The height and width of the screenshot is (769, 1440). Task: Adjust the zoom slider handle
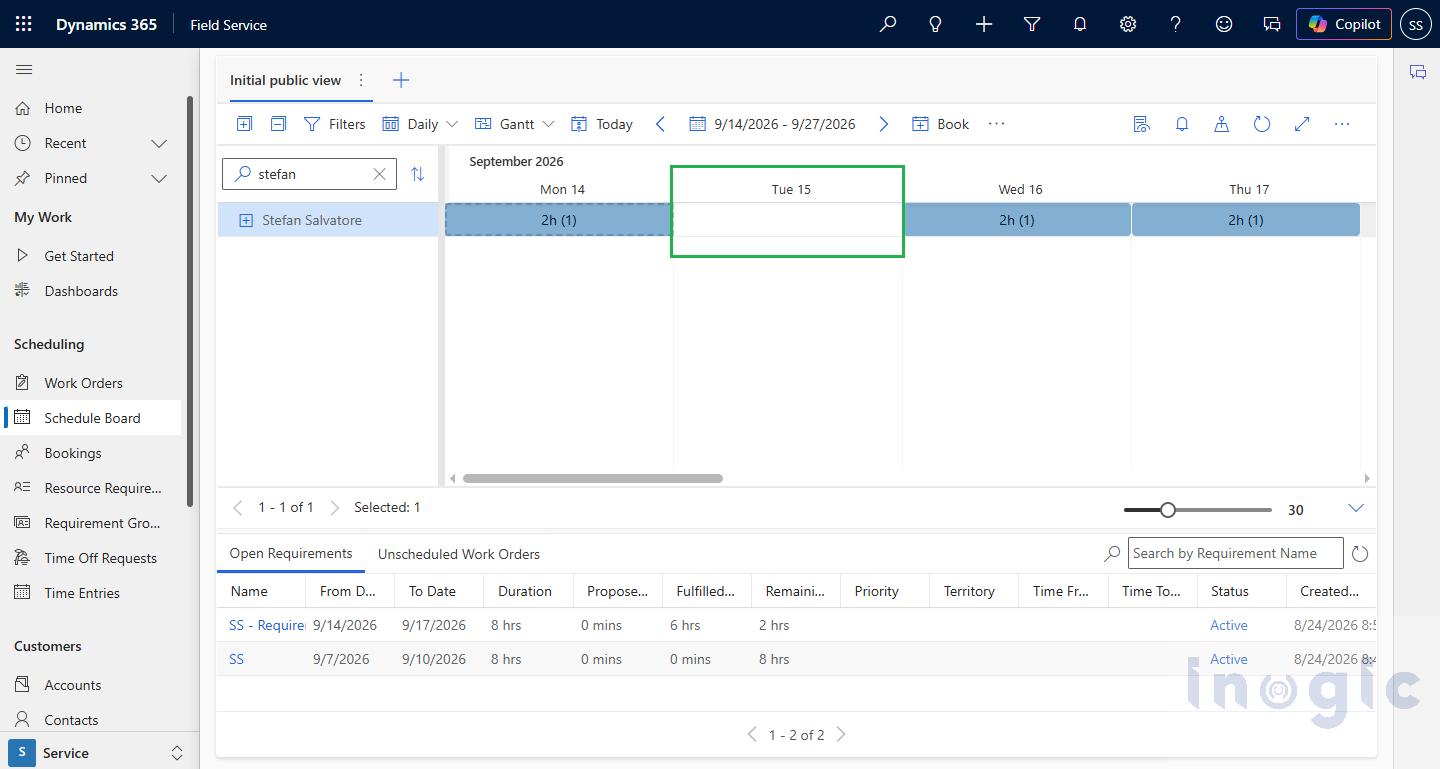[1167, 510]
